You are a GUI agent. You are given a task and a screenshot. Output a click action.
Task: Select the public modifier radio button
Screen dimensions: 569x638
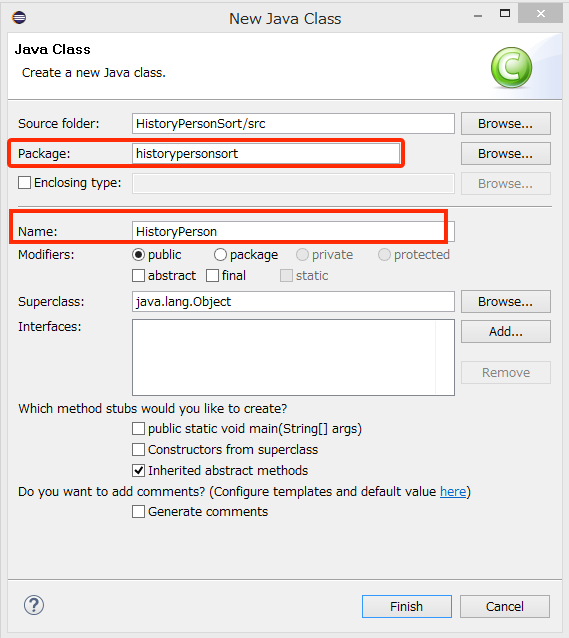pyautogui.click(x=138, y=255)
